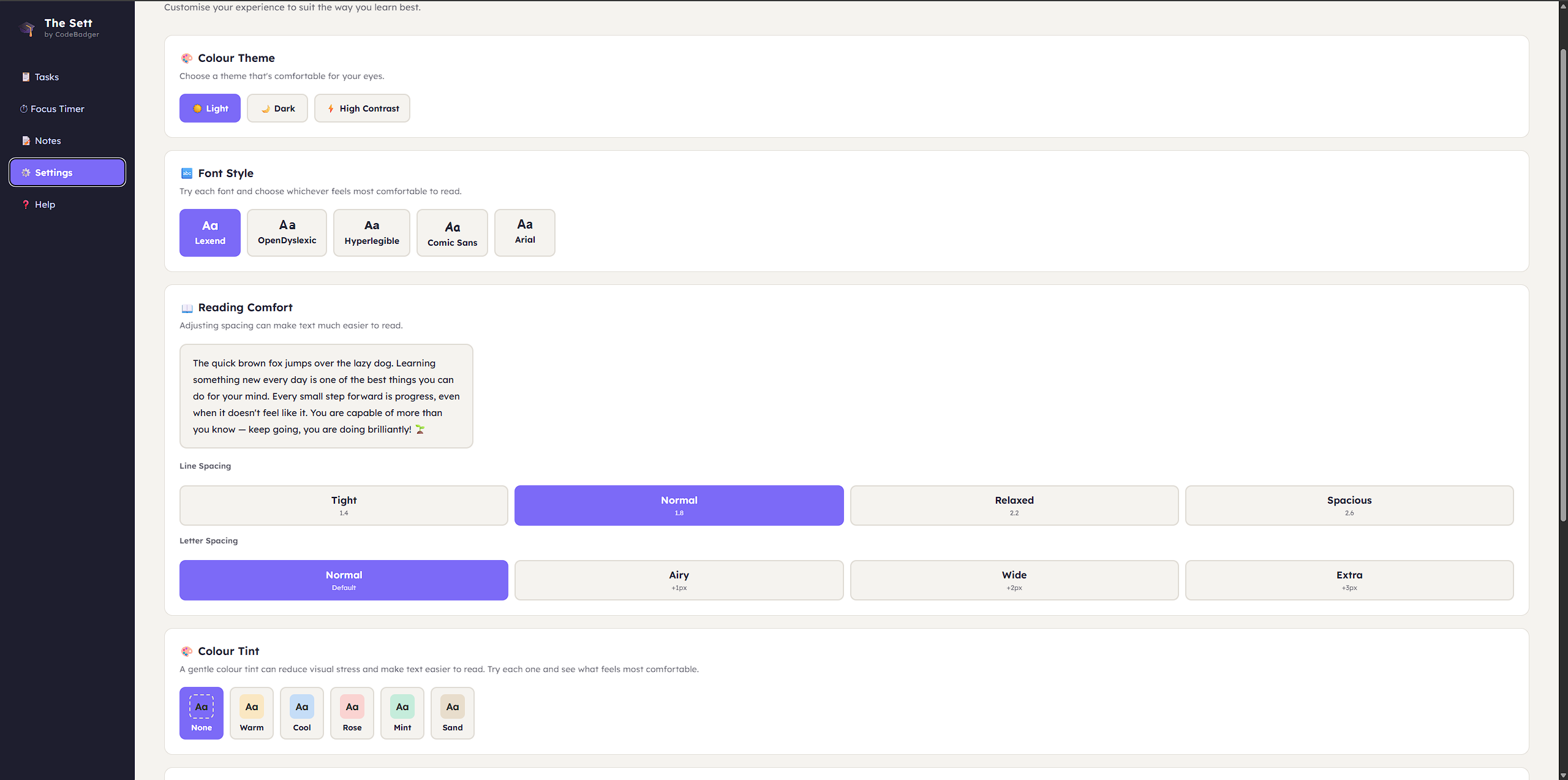1568x780 pixels.
Task: Select the None colour tint
Action: pos(202,713)
